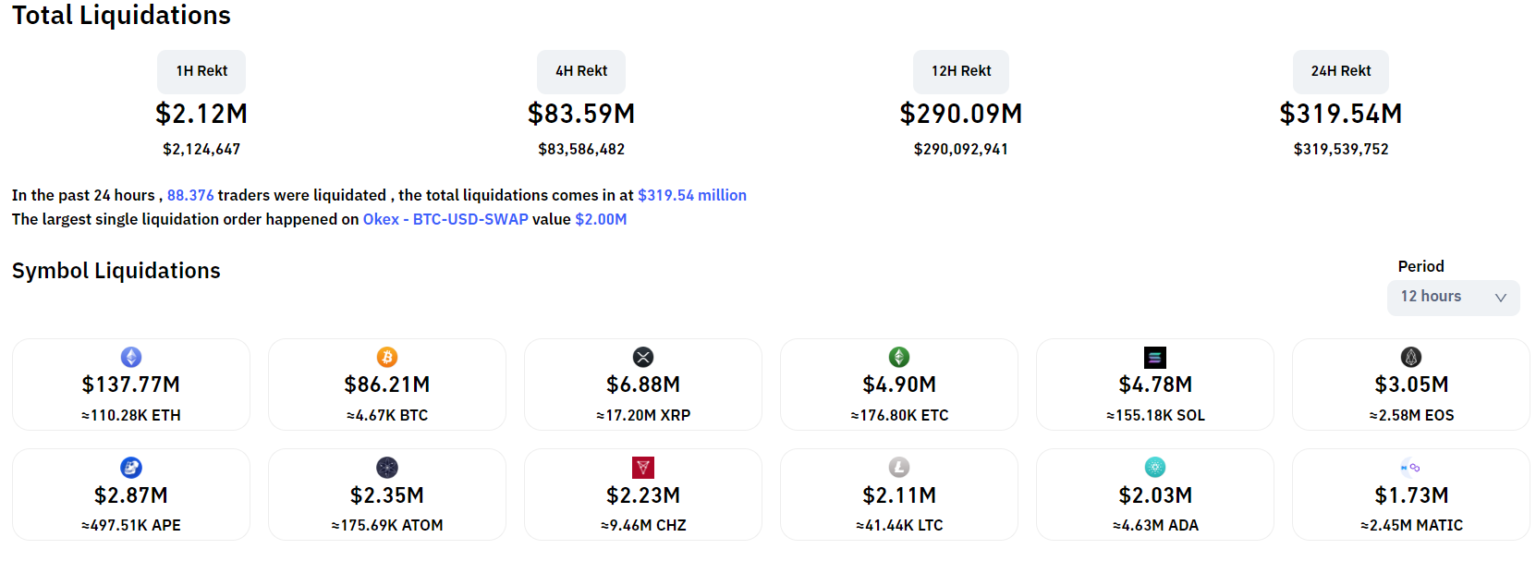Click the Solana logo icon

[1155, 357]
